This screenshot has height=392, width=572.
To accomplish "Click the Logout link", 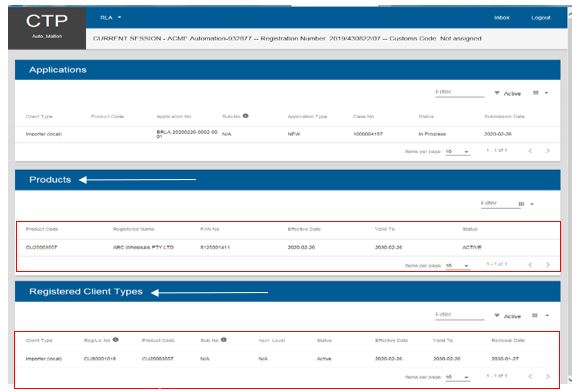I will (x=541, y=18).
